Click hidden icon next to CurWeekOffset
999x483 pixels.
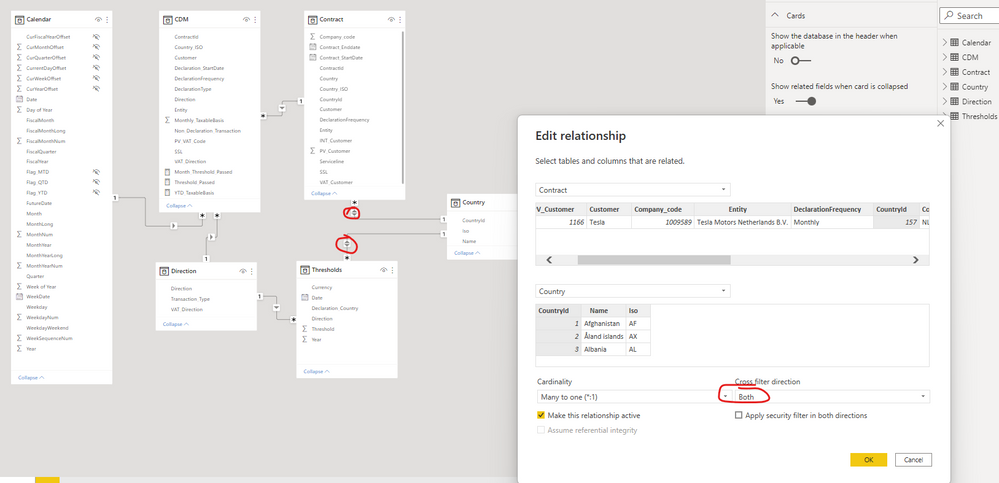tap(96, 78)
